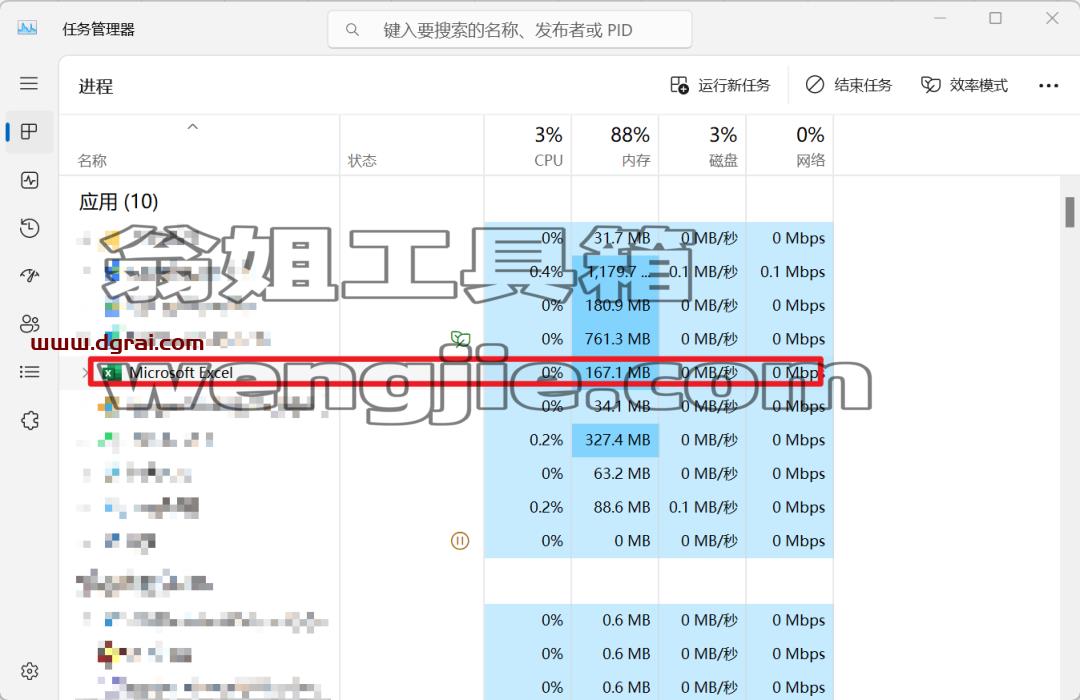Open Startup apps sidebar icon
1080x700 pixels.
pyautogui.click(x=29, y=276)
